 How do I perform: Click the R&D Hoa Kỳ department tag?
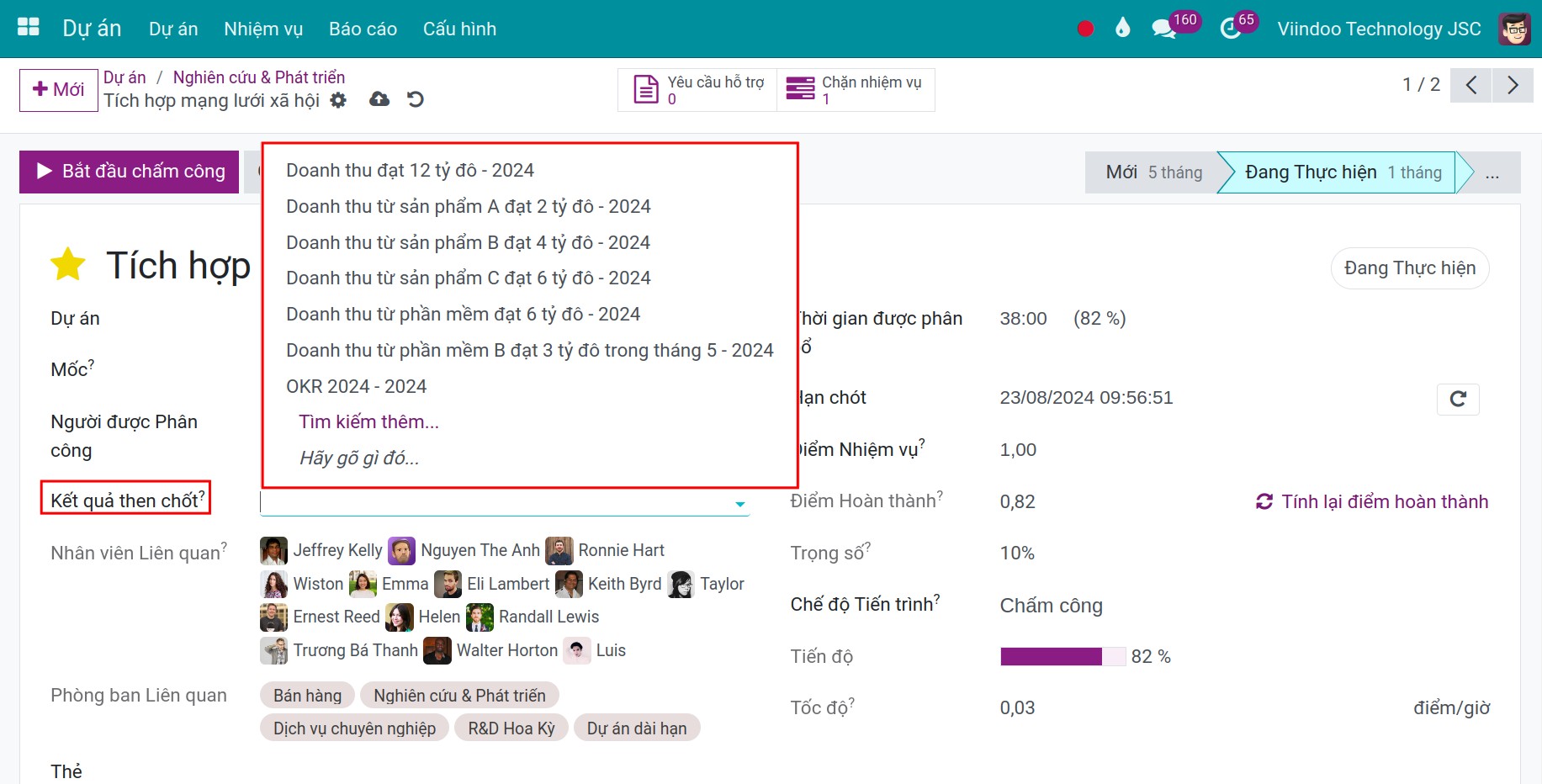coord(511,728)
